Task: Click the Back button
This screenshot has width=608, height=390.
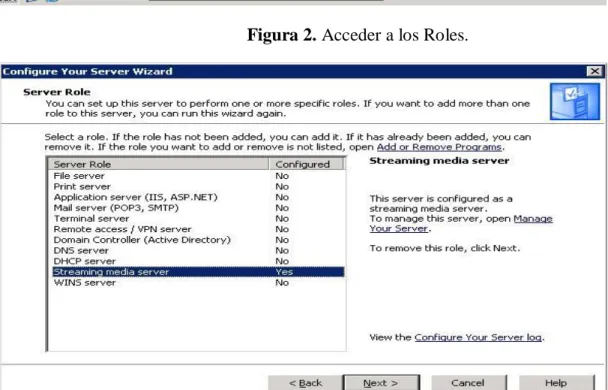Action: pos(305,383)
